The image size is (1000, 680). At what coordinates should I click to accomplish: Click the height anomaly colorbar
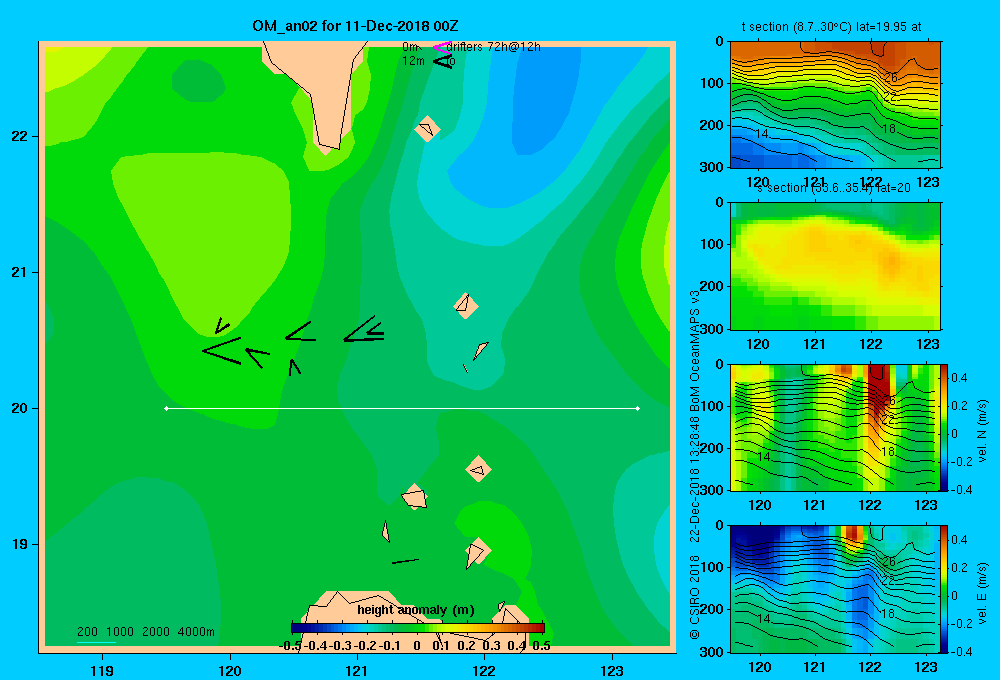click(418, 628)
